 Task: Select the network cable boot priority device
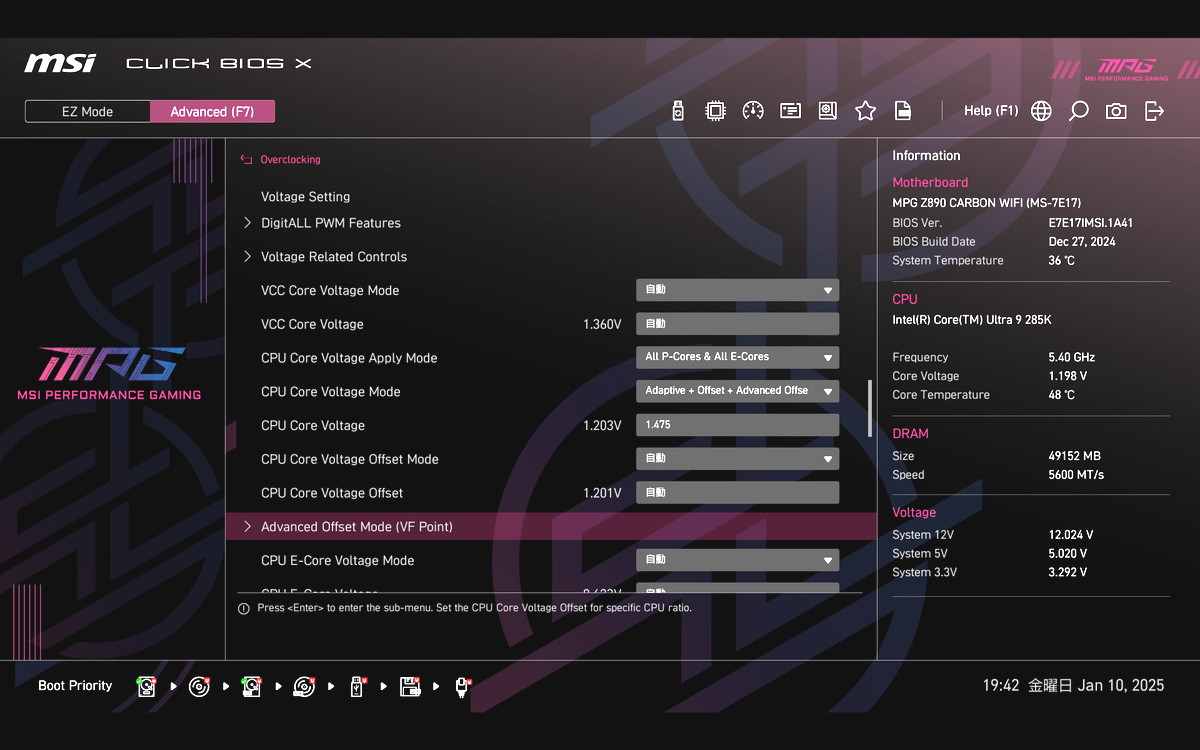click(x=462, y=686)
